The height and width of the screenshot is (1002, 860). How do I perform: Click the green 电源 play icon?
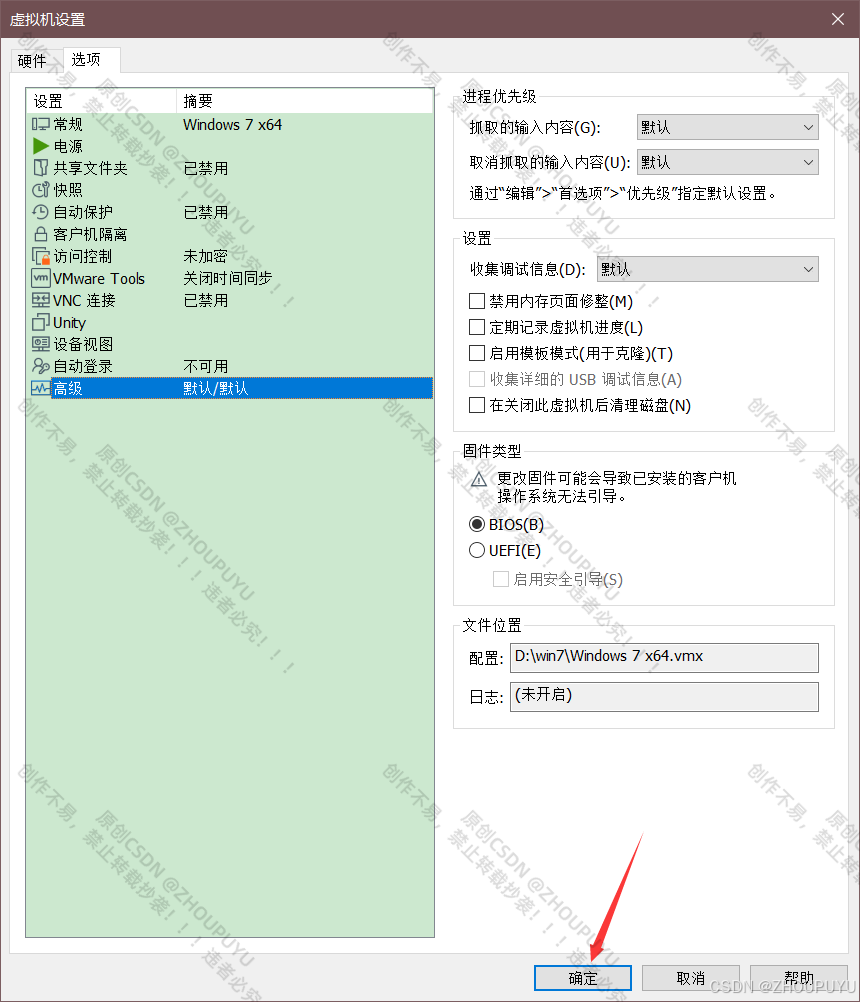point(41,146)
